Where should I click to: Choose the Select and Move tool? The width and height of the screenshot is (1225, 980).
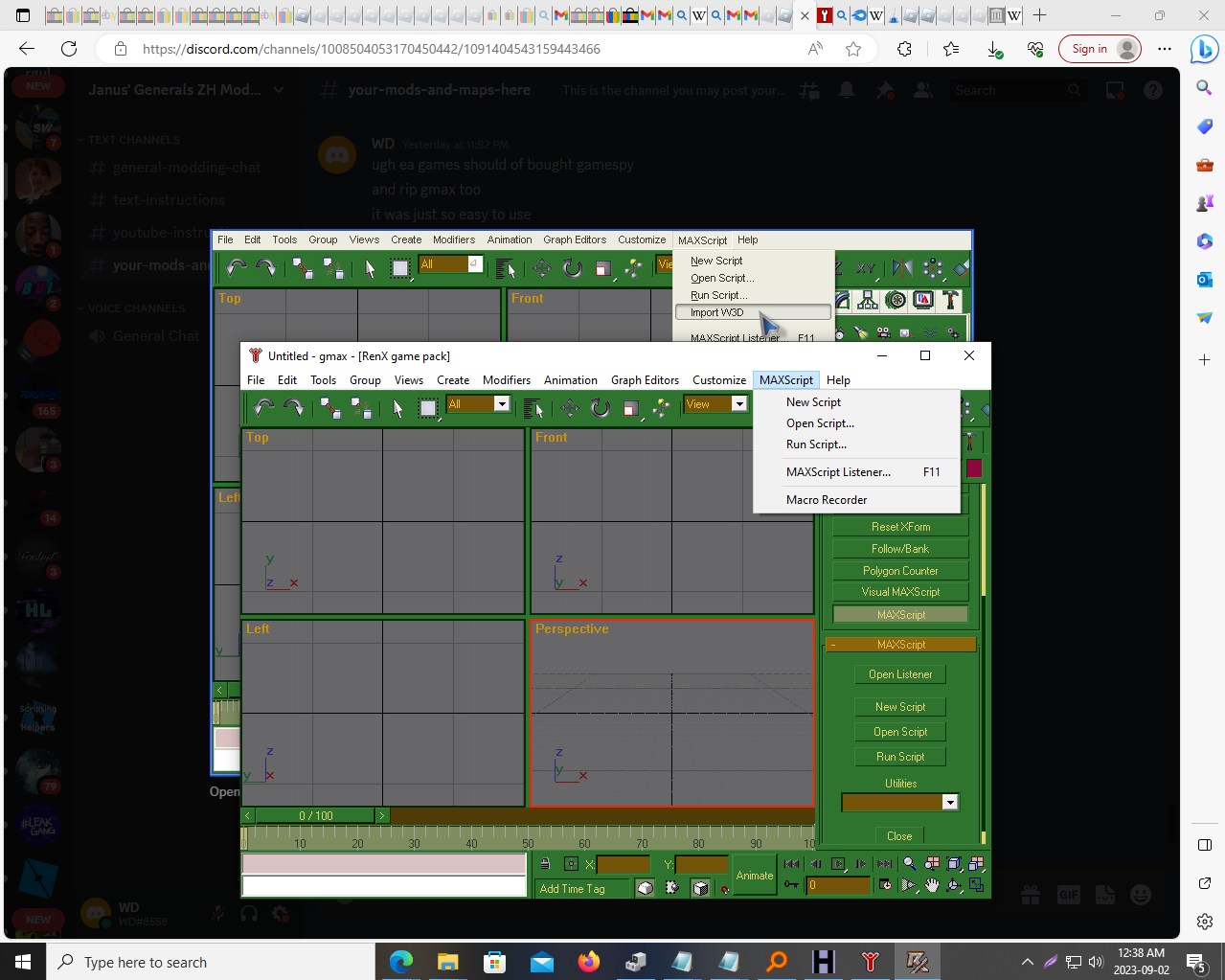click(570, 409)
